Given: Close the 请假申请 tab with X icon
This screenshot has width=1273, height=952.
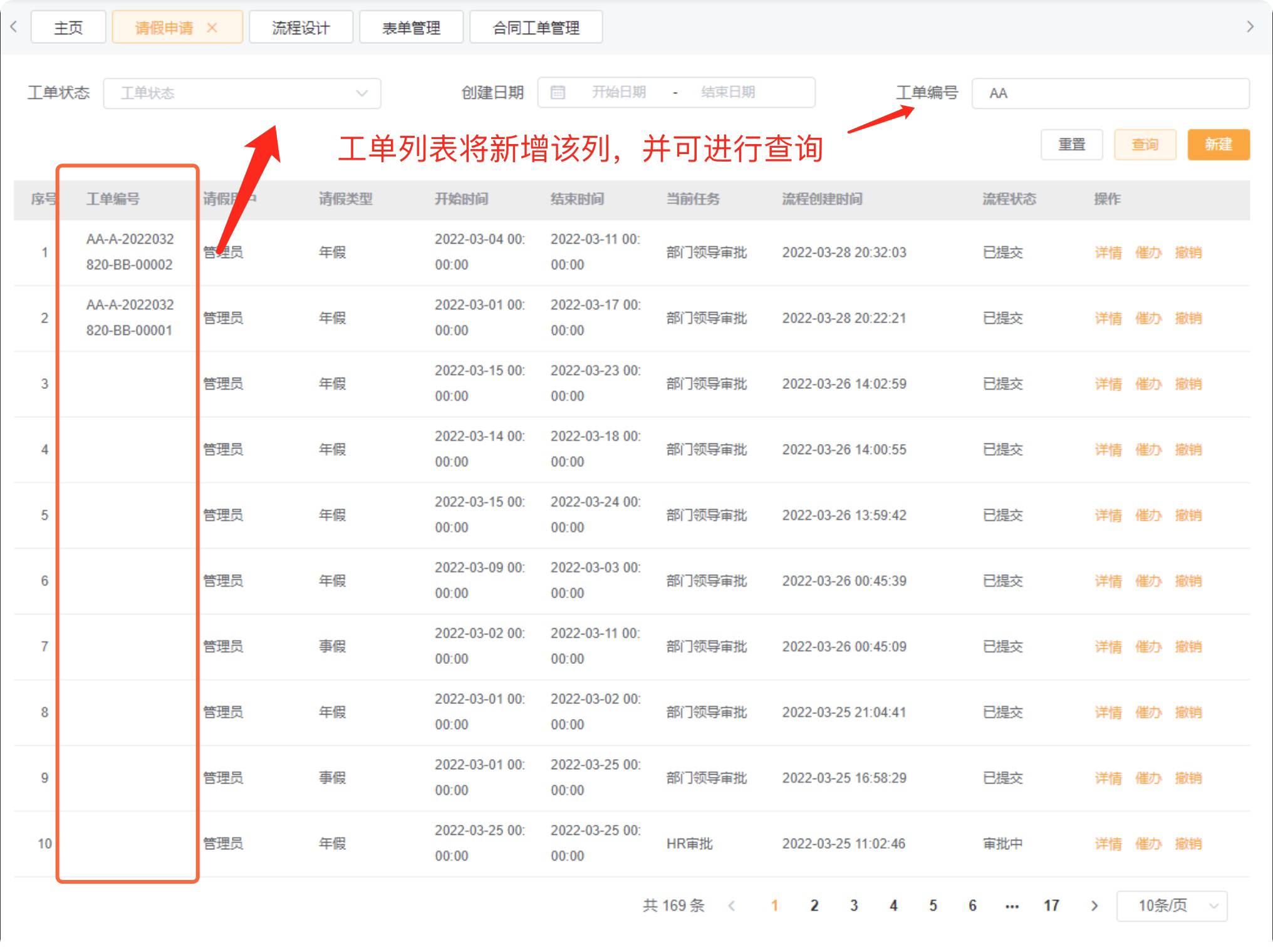Looking at the screenshot, I should tap(212, 28).
